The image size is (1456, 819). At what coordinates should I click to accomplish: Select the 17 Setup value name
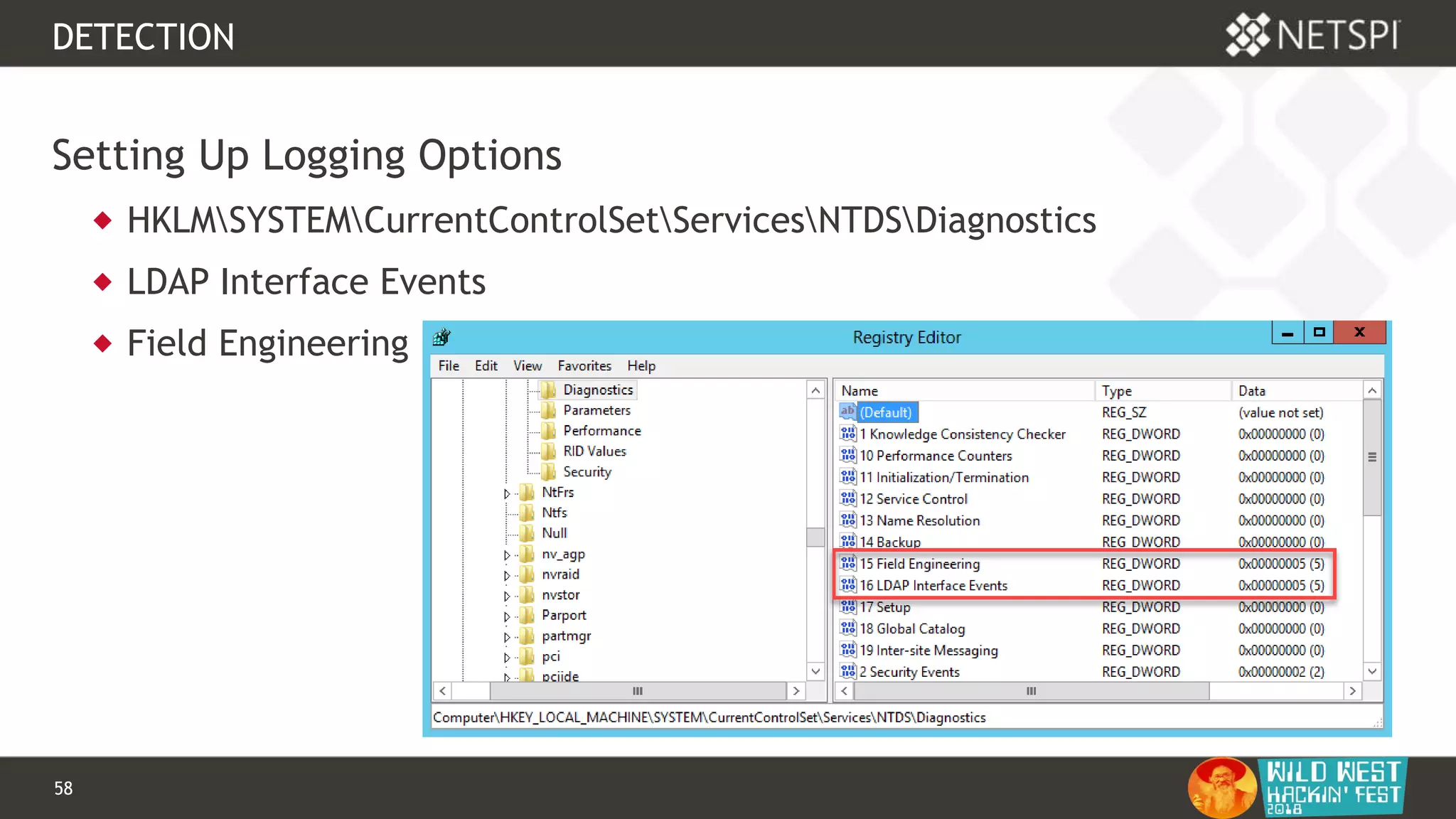click(885, 607)
